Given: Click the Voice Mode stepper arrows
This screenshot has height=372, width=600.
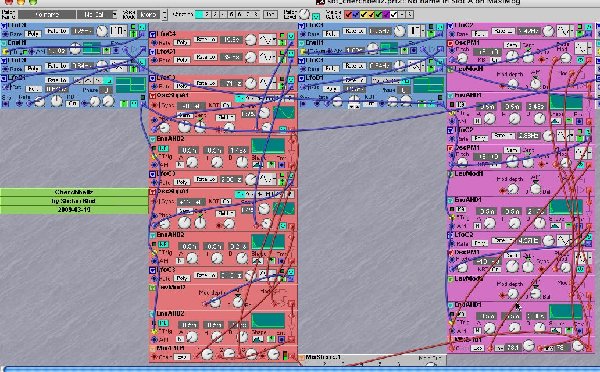Looking at the screenshot, I should tap(164, 15).
